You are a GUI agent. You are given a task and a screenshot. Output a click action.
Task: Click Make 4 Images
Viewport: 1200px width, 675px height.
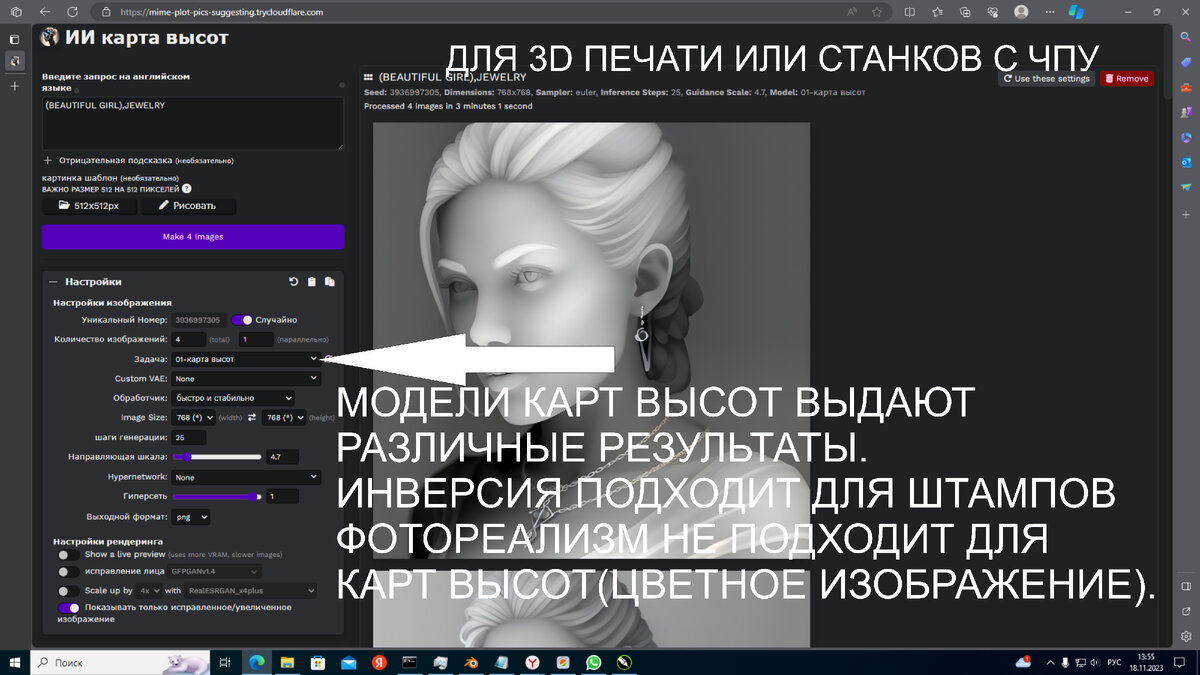pyautogui.click(x=192, y=237)
